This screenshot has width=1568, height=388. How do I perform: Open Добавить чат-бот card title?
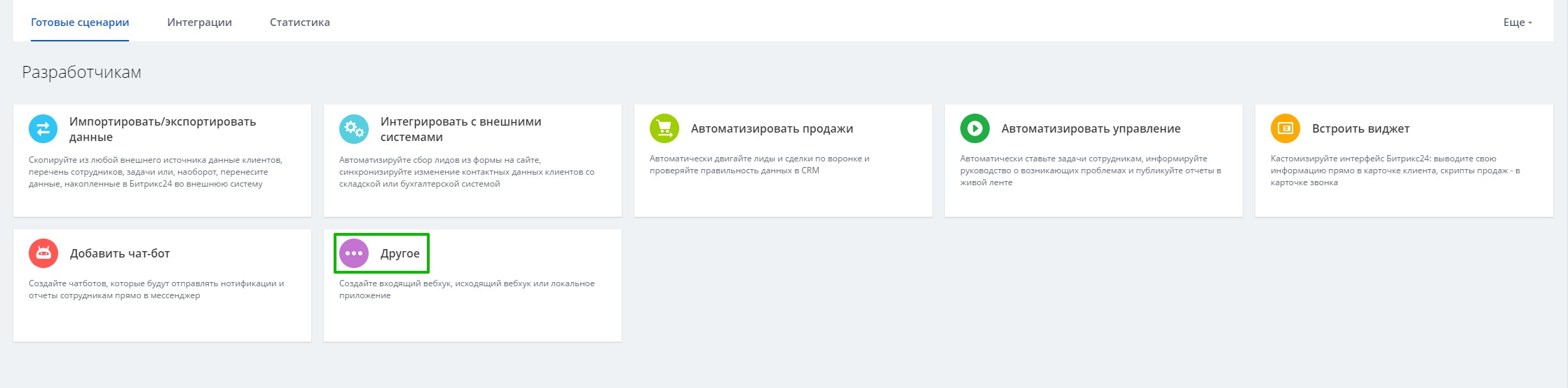tap(120, 253)
